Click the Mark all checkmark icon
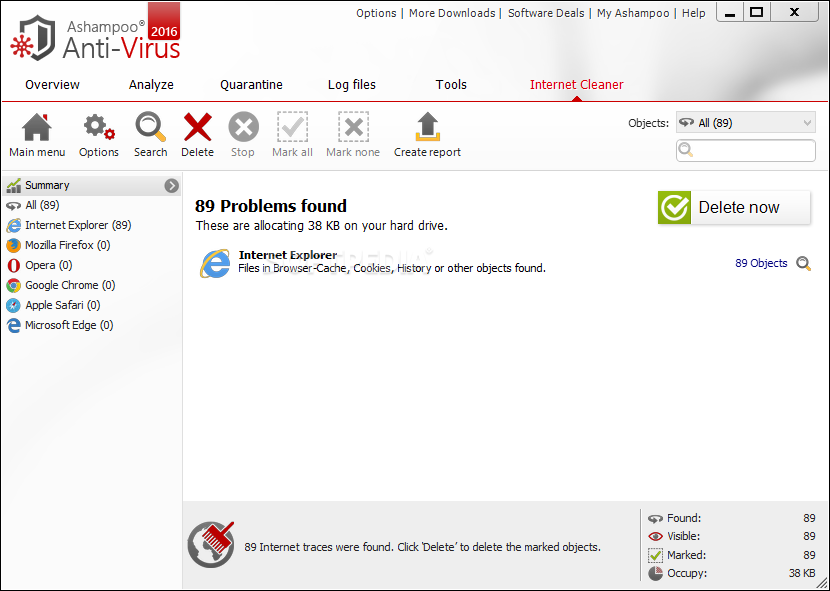Viewport: 830px width, 591px height. pos(292,127)
